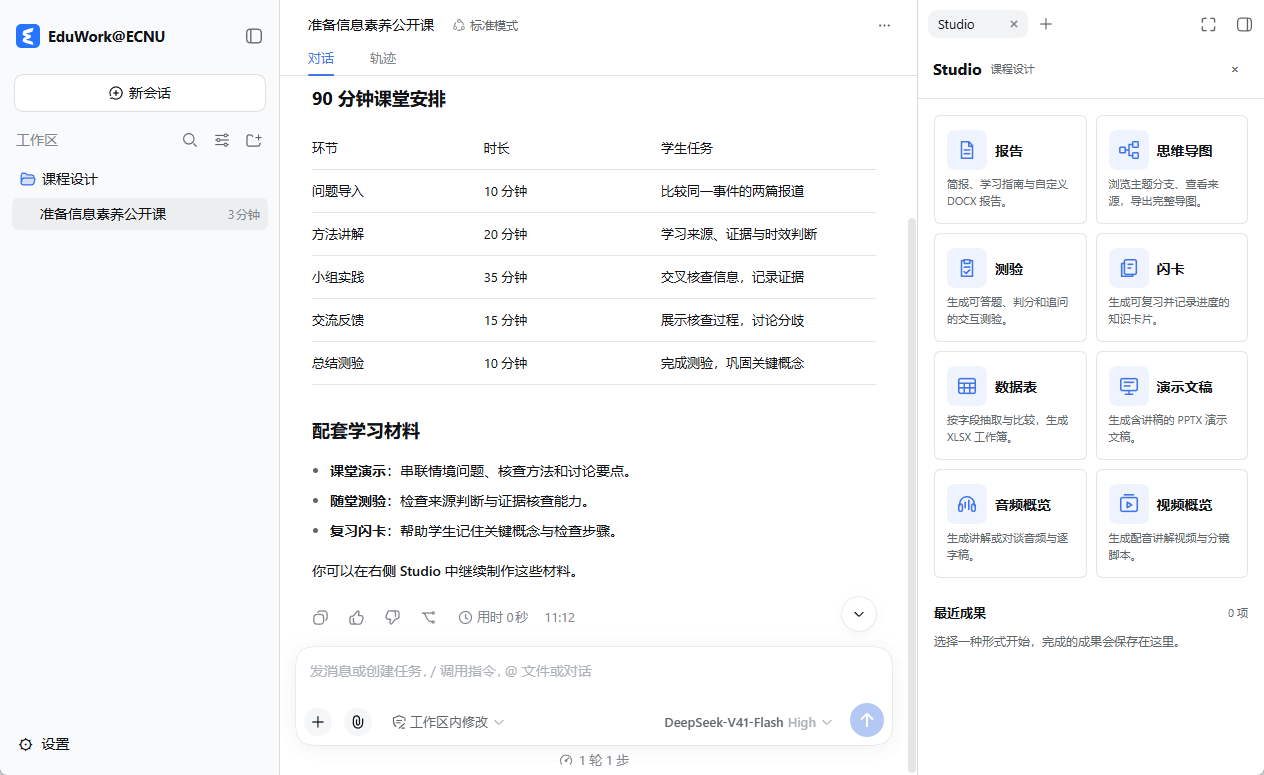
Task: Open the 数据表 data table card
Action: [1010, 405]
